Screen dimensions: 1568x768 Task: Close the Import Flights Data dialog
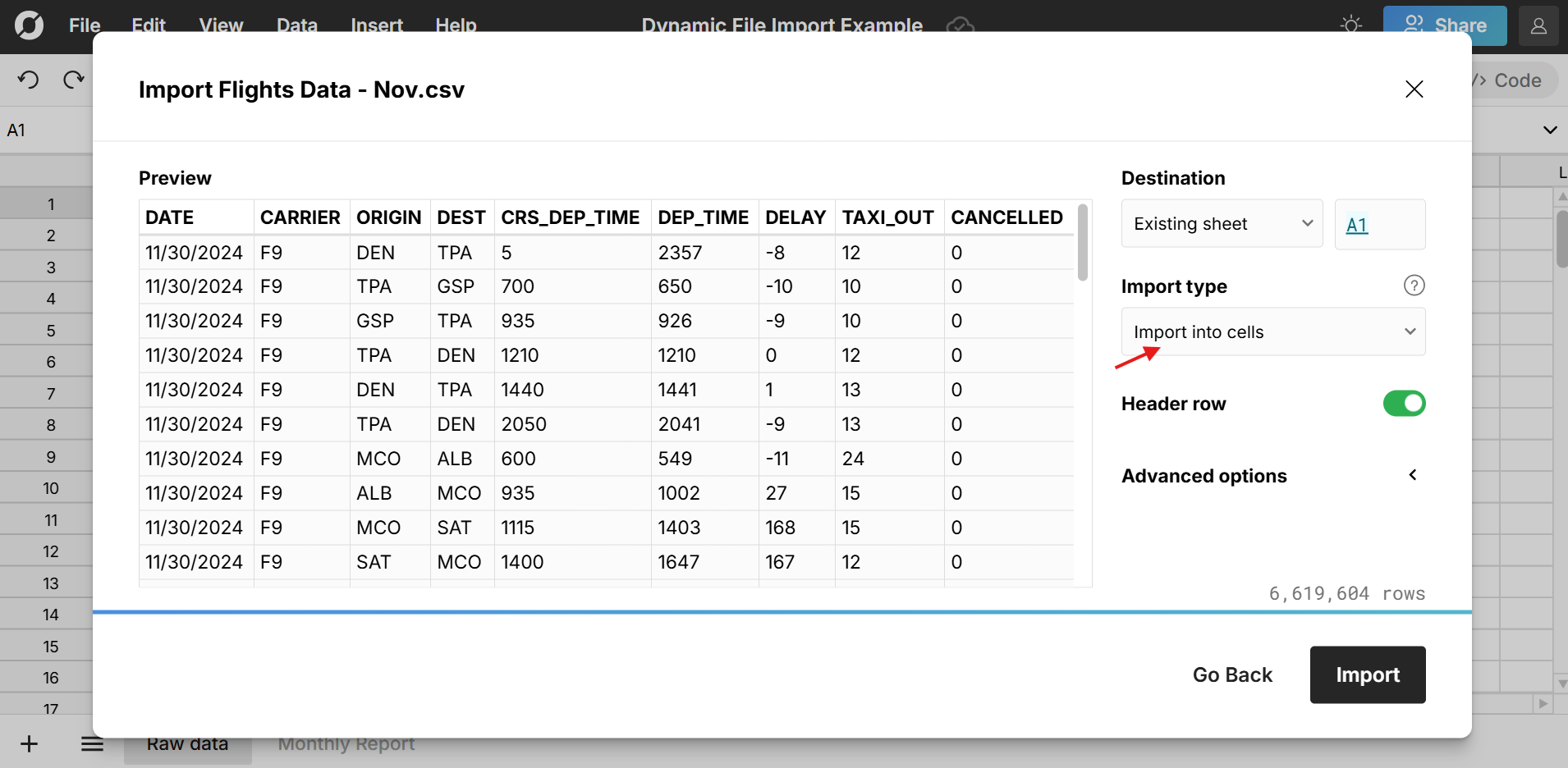(1414, 89)
